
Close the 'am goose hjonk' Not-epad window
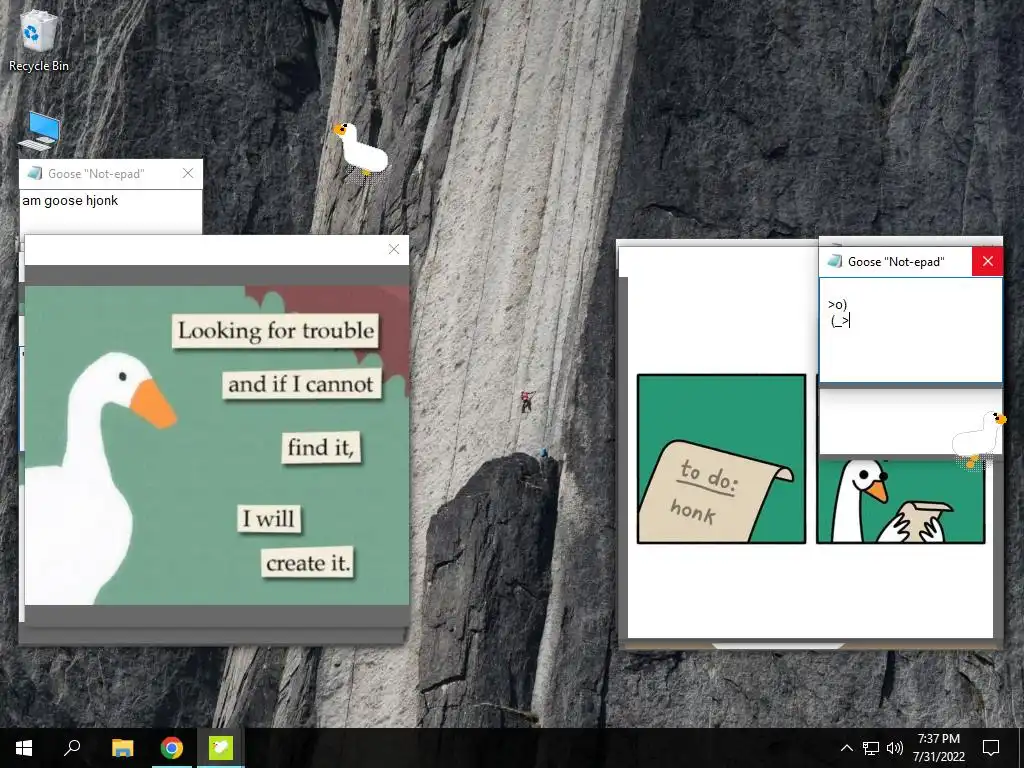click(188, 173)
